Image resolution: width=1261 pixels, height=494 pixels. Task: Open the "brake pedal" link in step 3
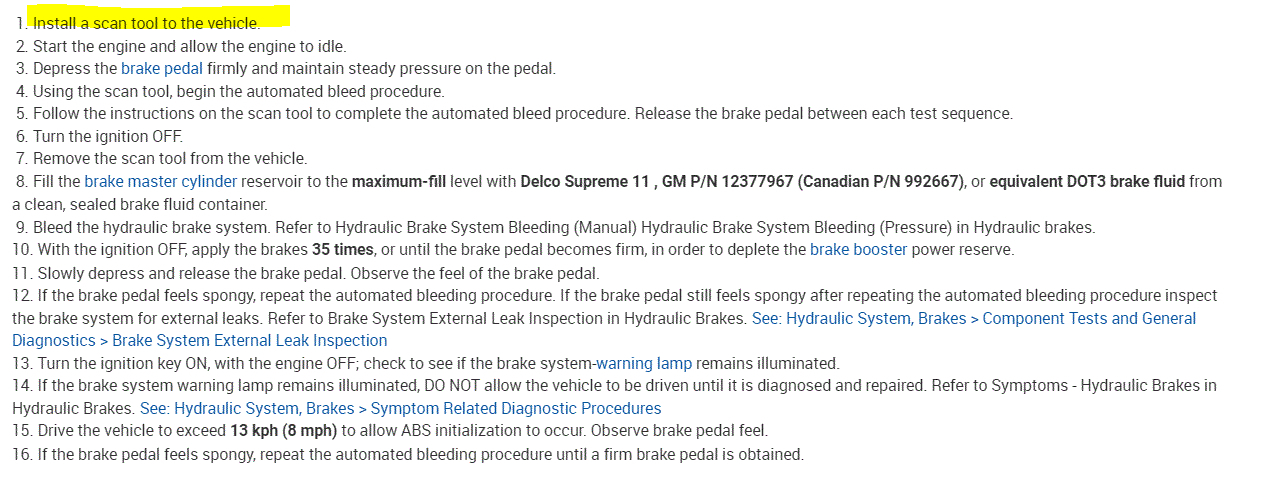tap(161, 69)
